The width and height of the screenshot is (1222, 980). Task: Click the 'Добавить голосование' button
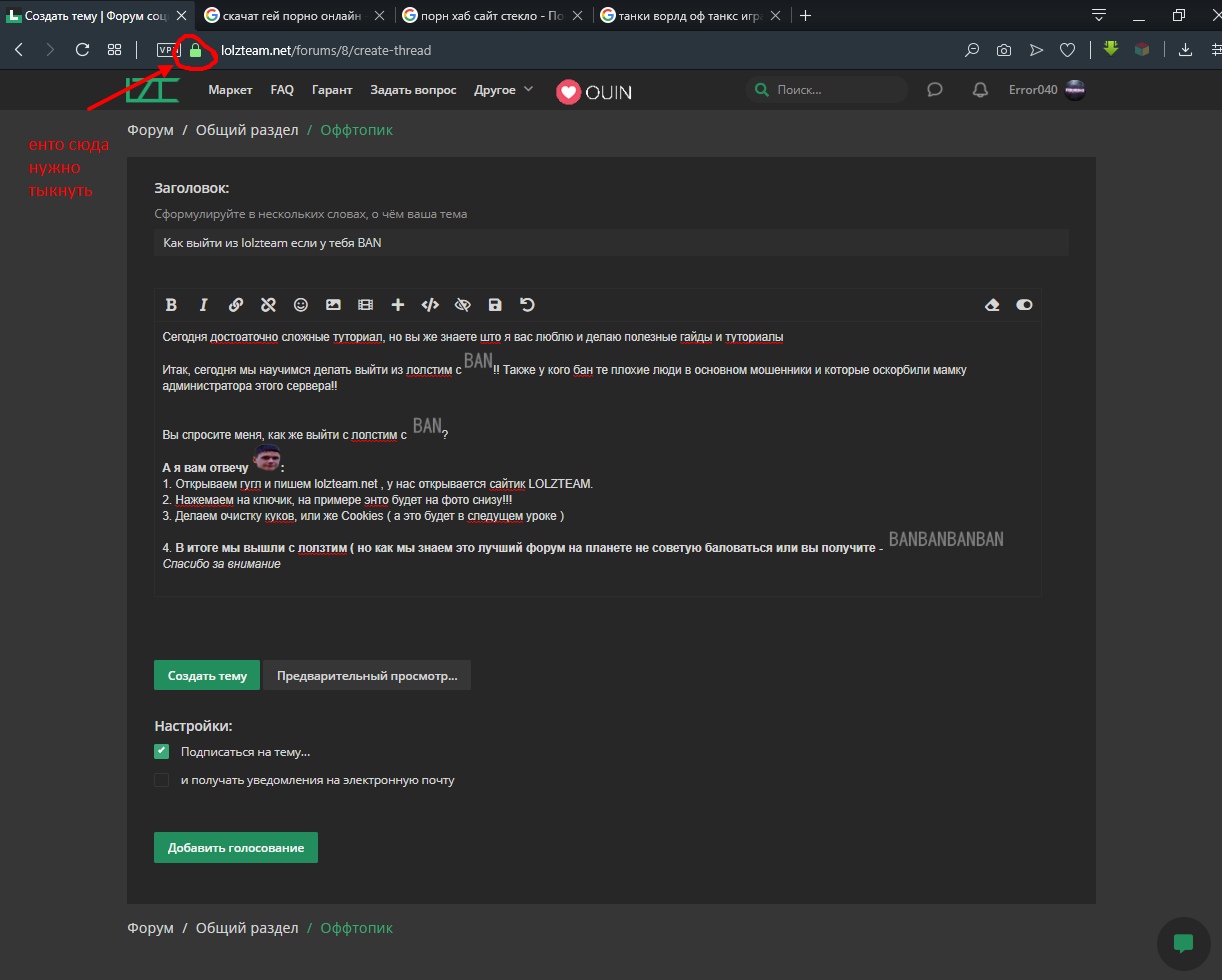236,847
